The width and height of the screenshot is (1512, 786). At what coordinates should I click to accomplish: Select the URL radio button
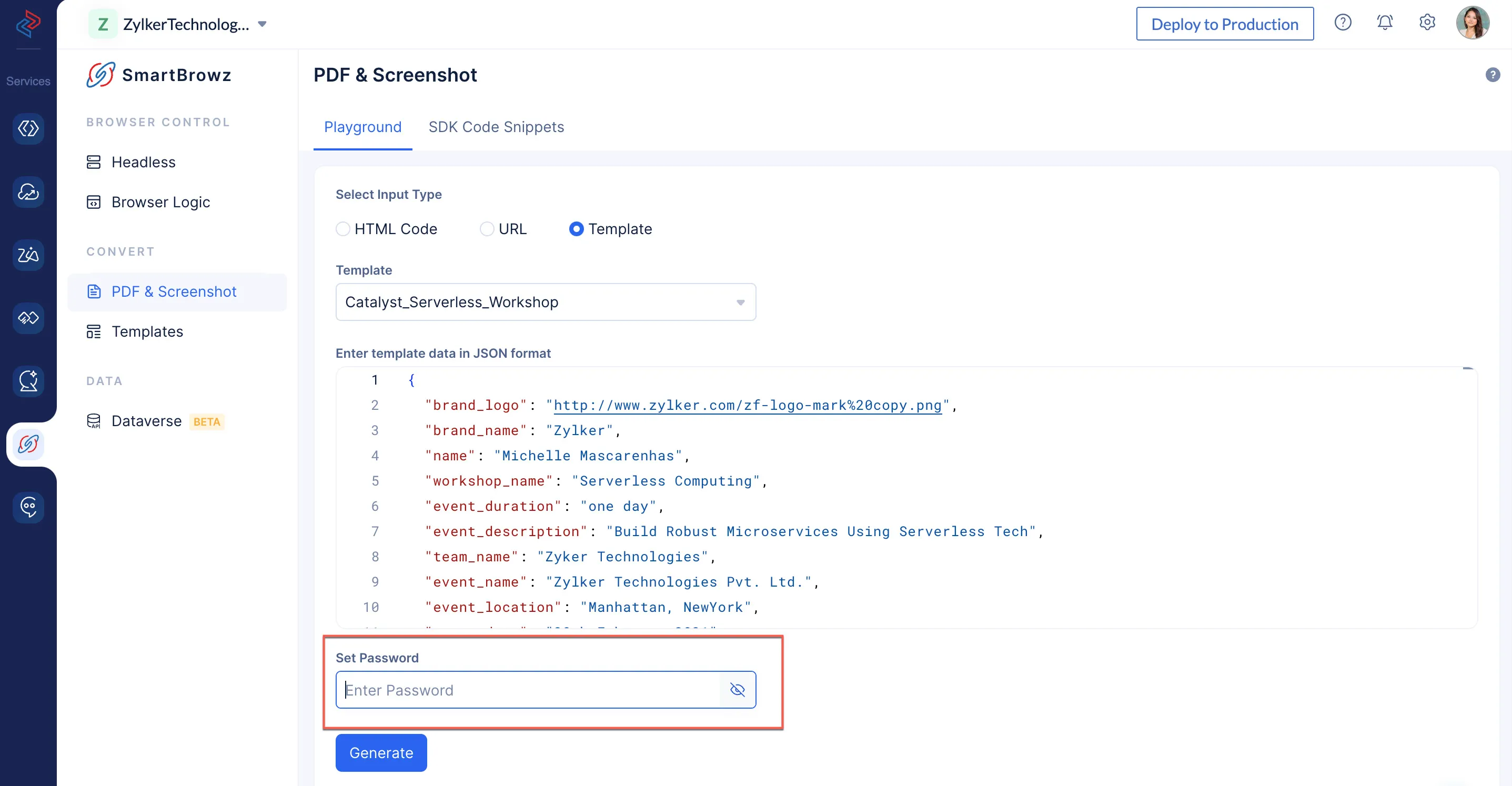point(487,228)
